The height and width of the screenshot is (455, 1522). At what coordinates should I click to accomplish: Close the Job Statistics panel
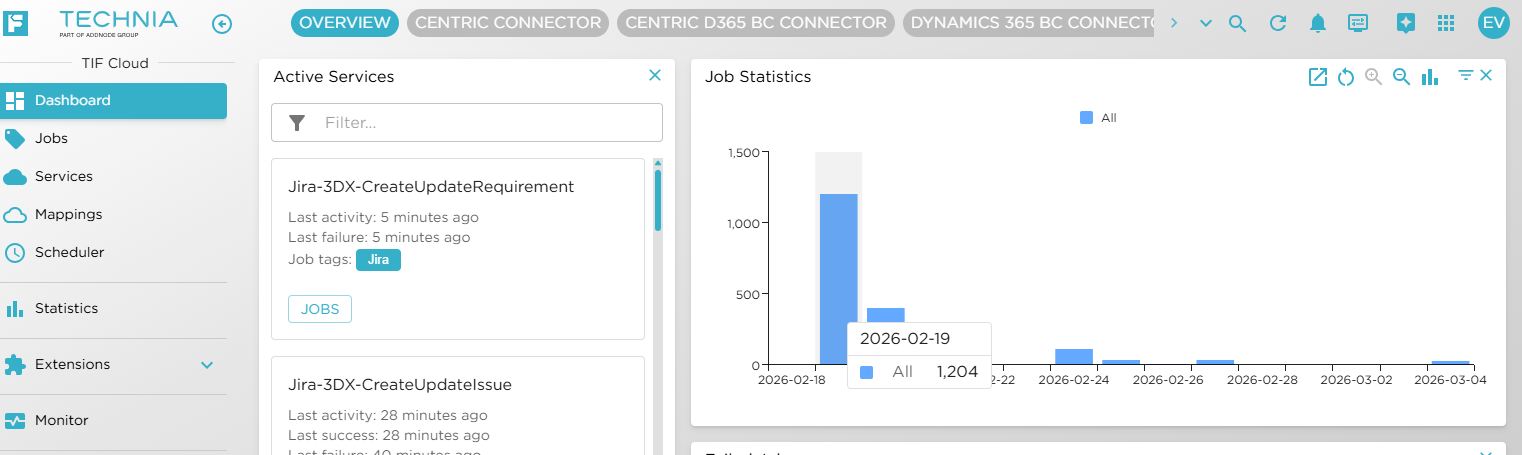(x=1486, y=75)
